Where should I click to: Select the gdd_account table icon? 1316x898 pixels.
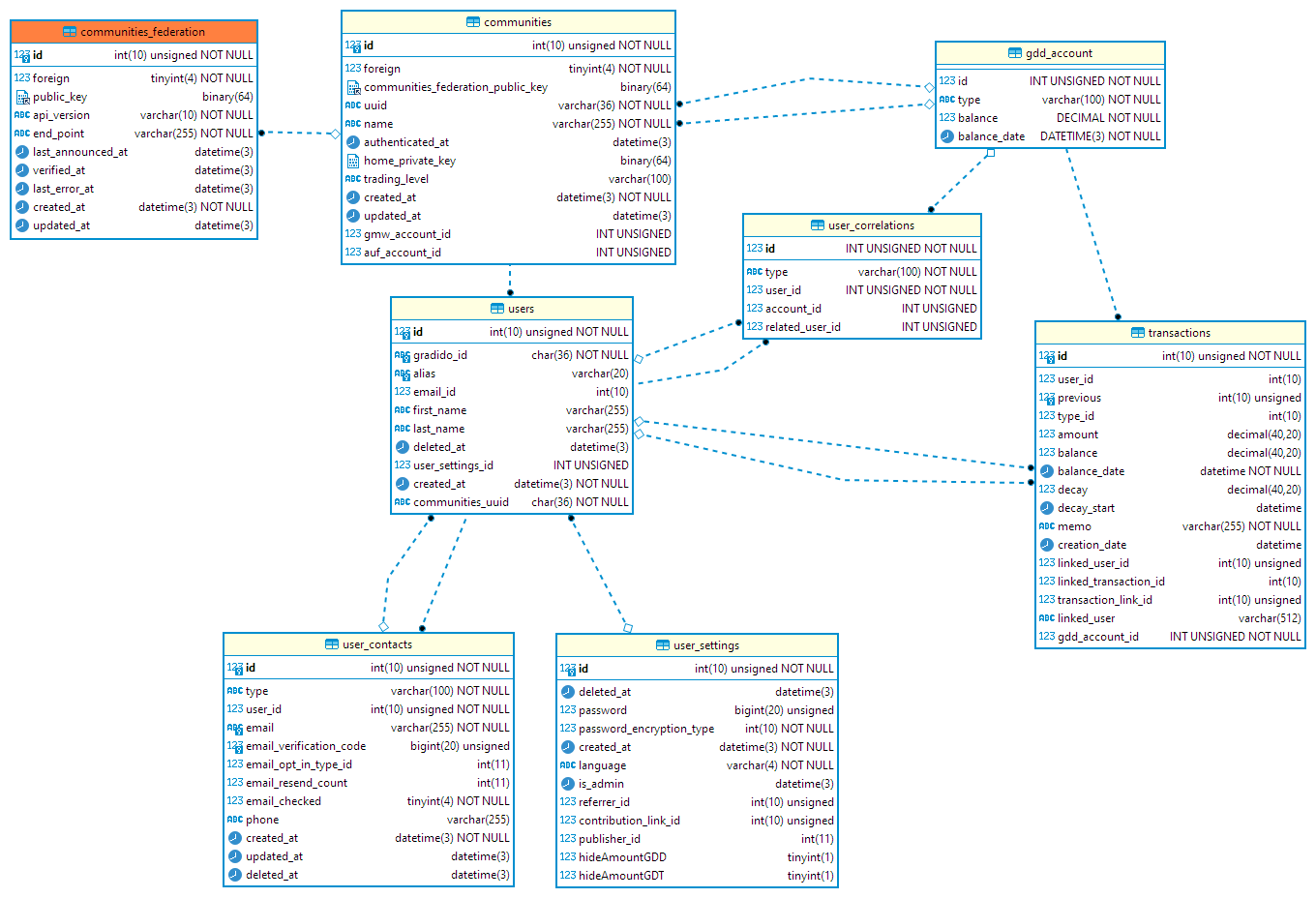pos(1015,53)
